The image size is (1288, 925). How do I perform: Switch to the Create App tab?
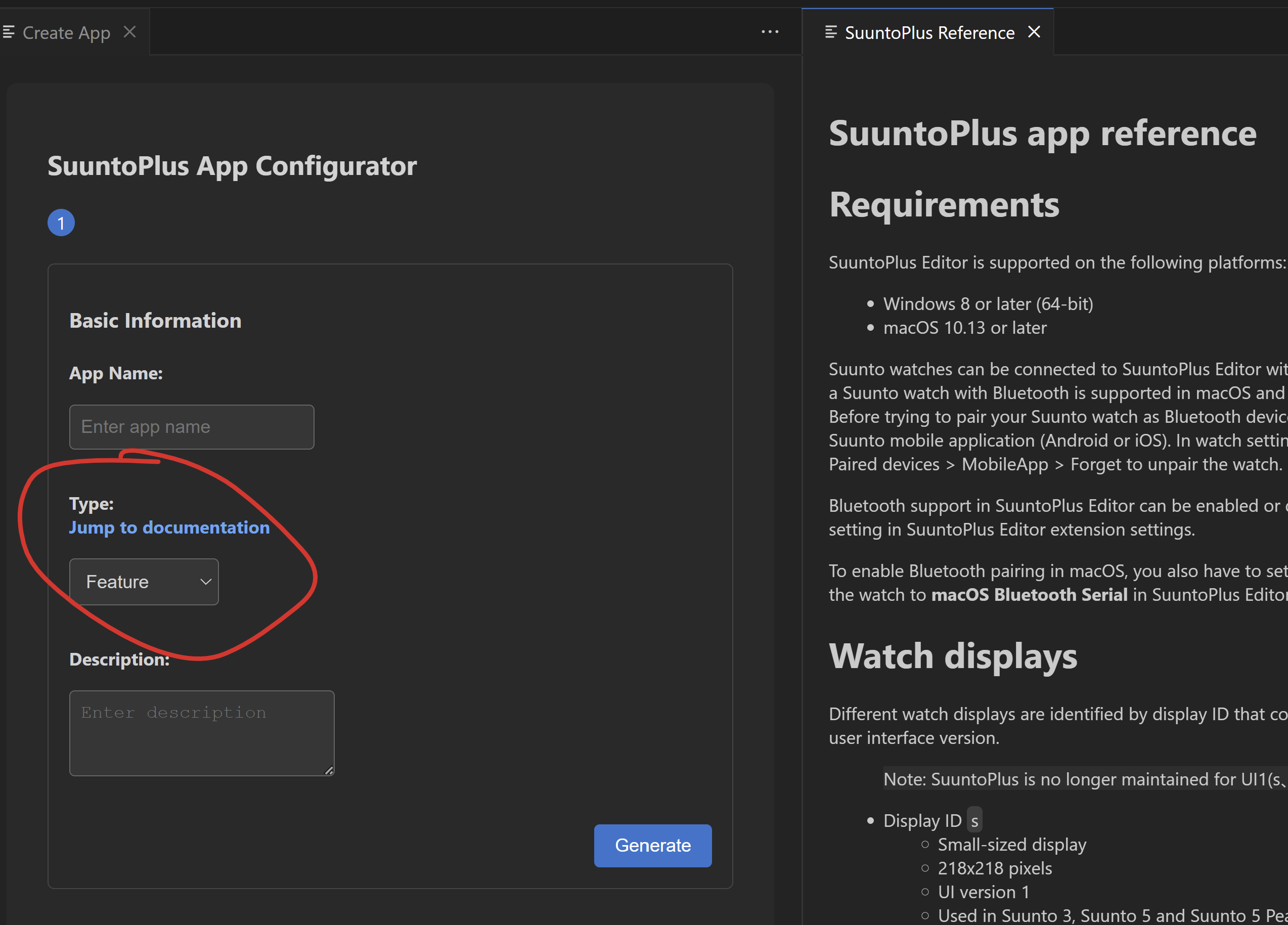point(66,33)
